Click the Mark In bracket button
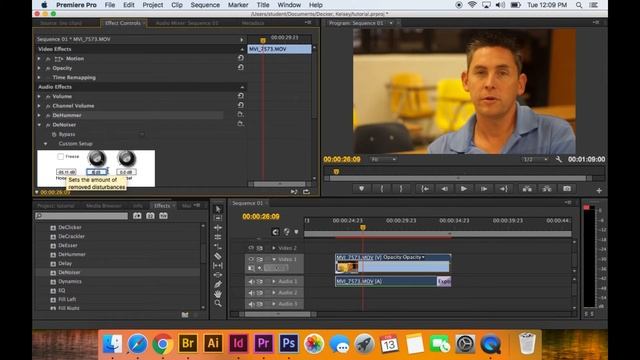The image size is (640, 360). tap(382, 189)
